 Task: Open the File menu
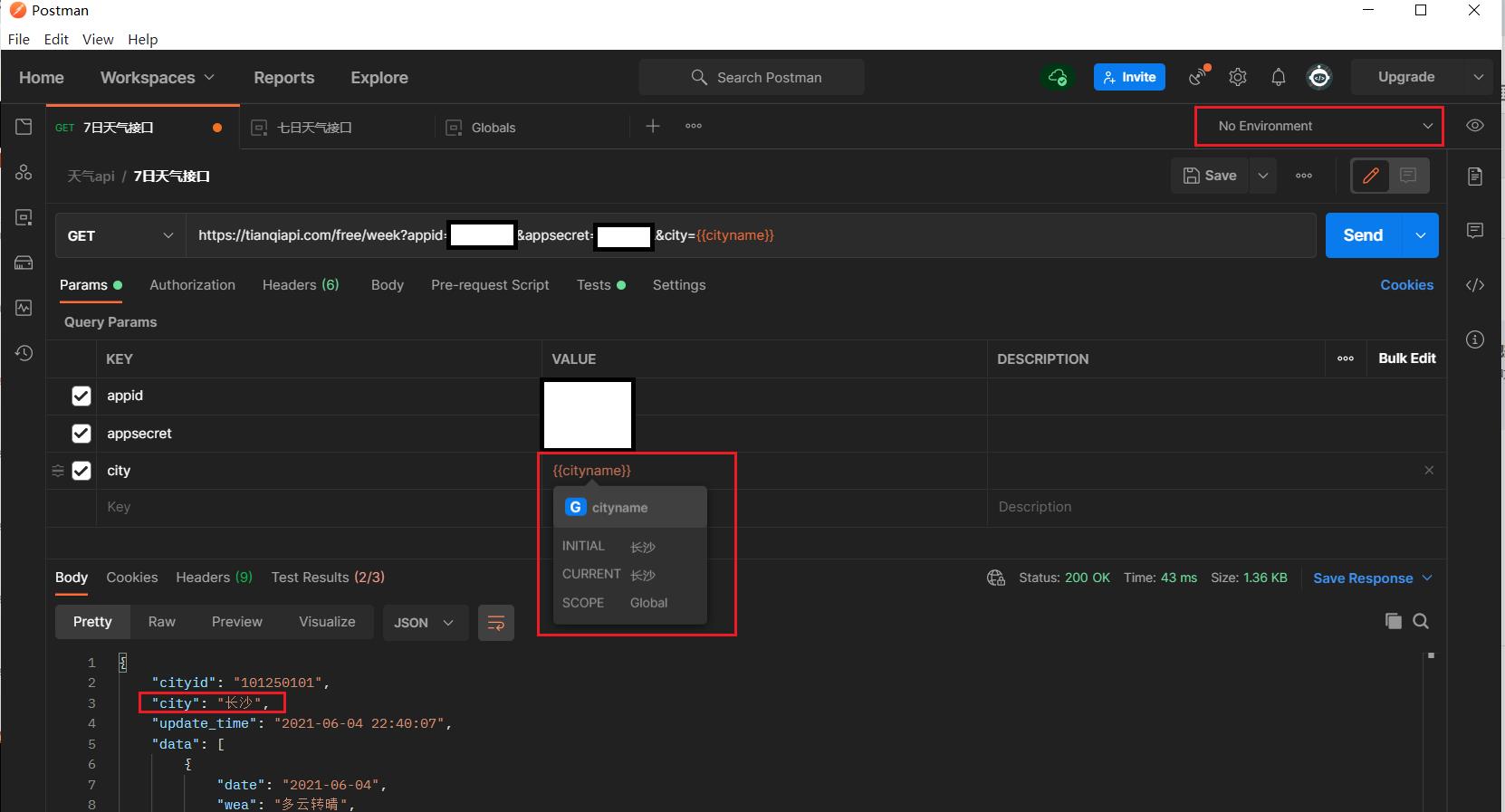pyautogui.click(x=19, y=39)
